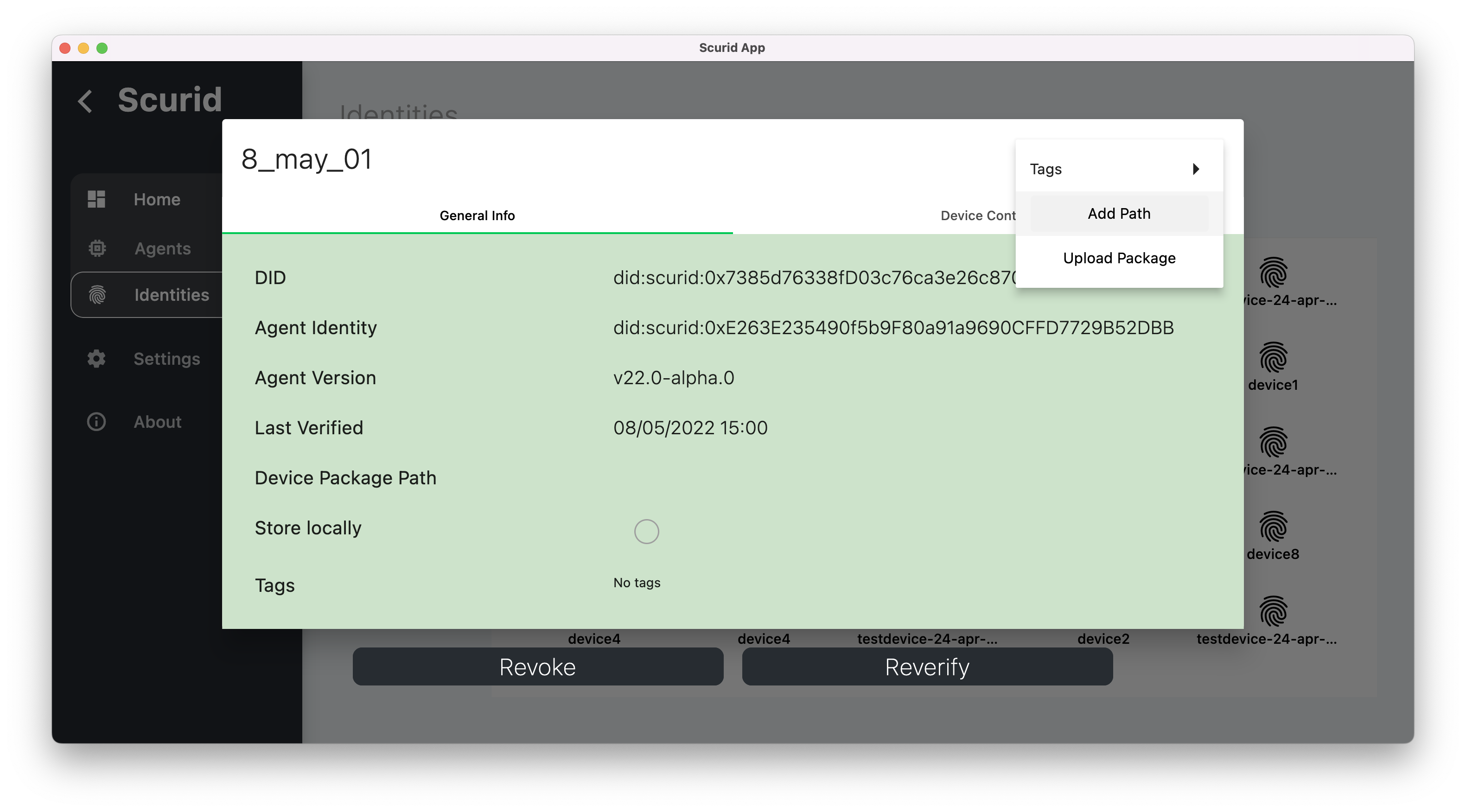Click the Device Package Path label
This screenshot has width=1466, height=812.
coord(345,477)
